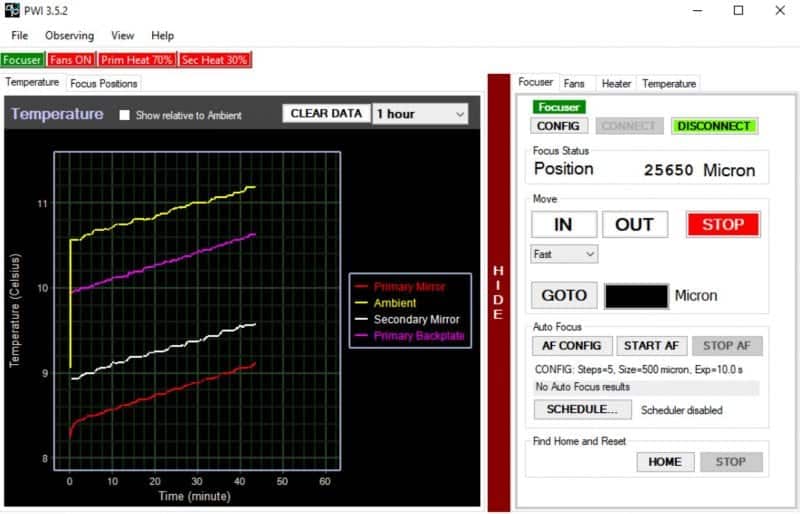Click the Sec Heat 30% indicator
Screen dimensions: 800x514
214,60
